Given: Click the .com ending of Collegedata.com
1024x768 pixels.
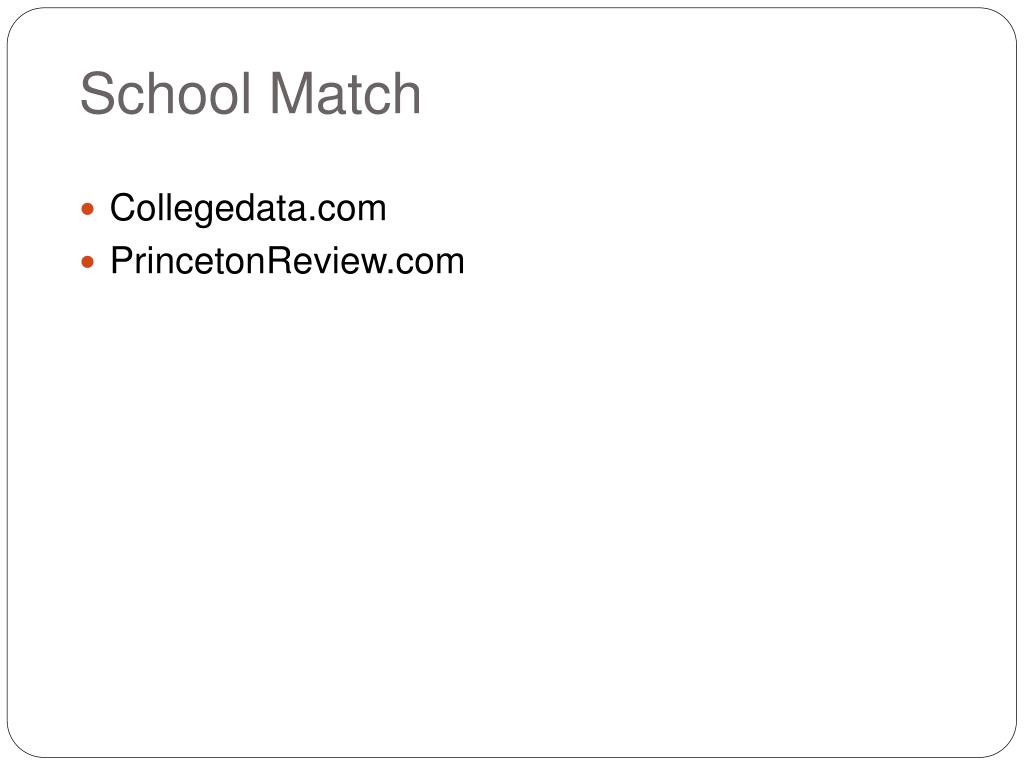Looking at the screenshot, I should (347, 210).
